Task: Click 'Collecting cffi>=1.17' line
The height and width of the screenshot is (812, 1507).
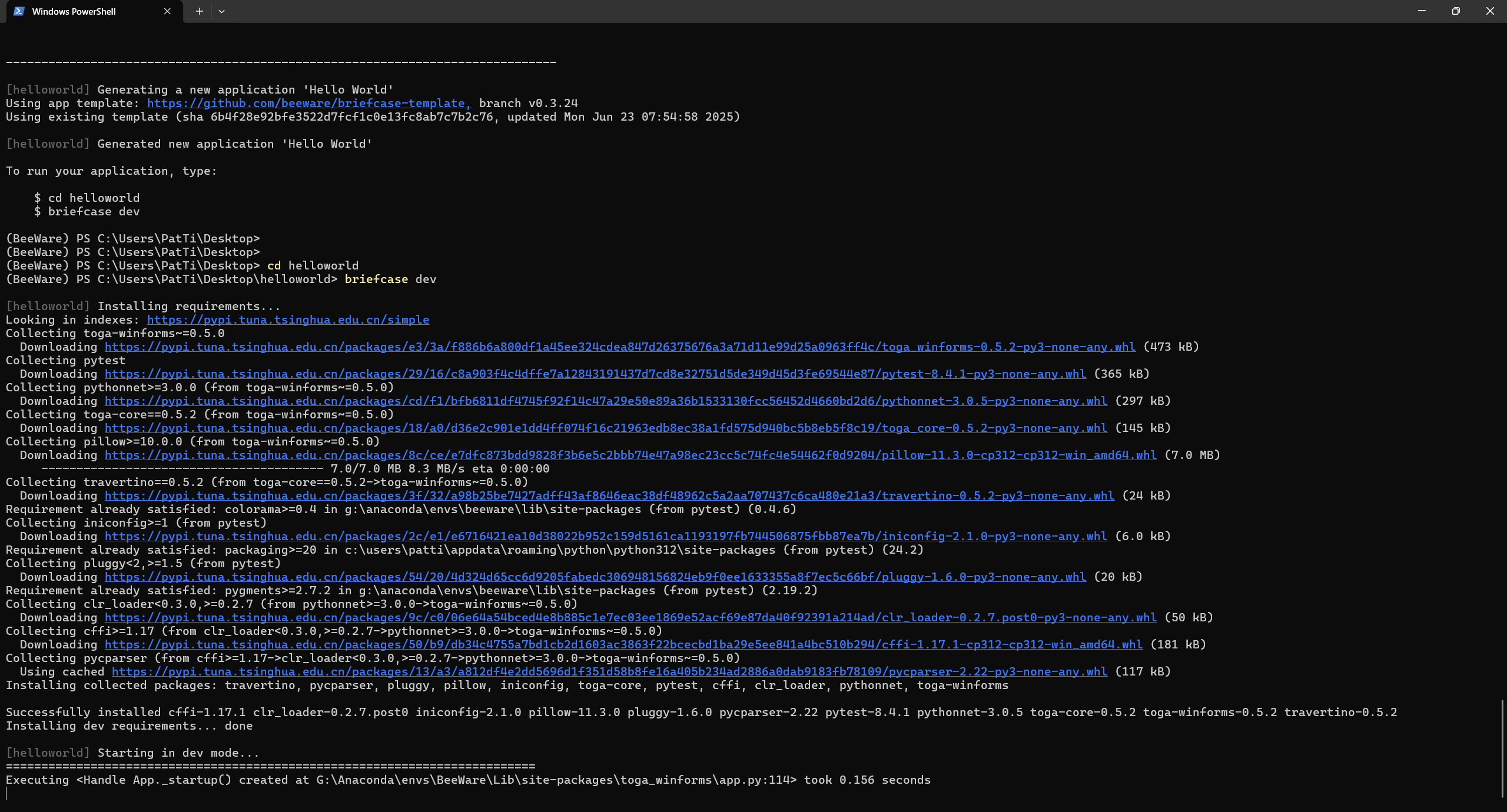Action: tap(334, 631)
